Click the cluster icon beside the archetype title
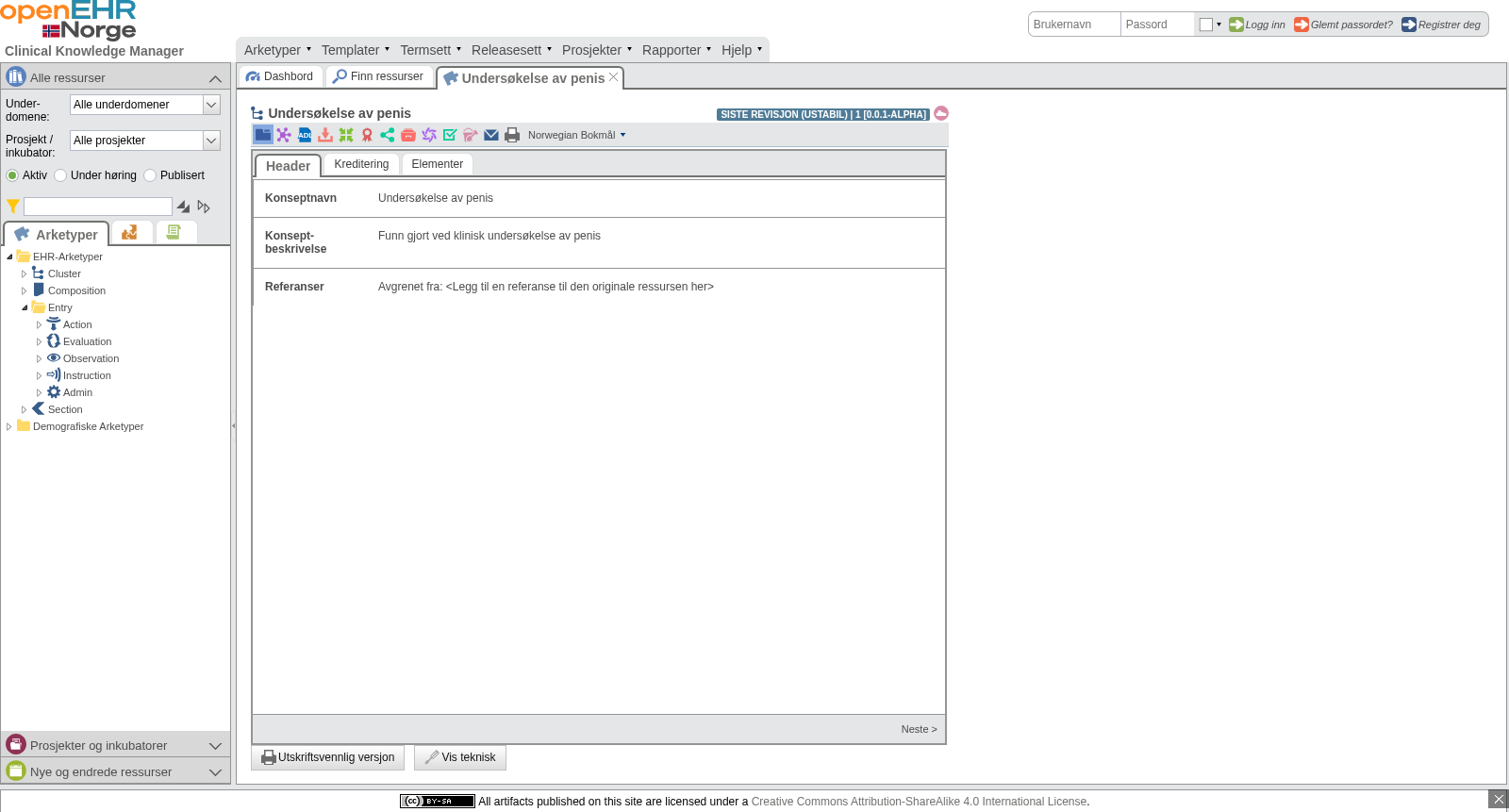The height and width of the screenshot is (812, 1509). pos(257,113)
